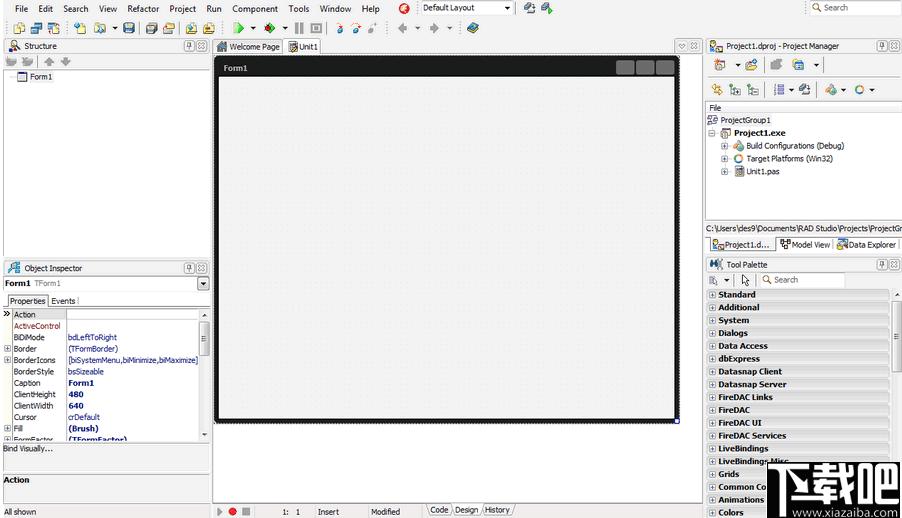This screenshot has width=902, height=518.
Task: Expand Unit1.pas node
Action: pos(724,172)
